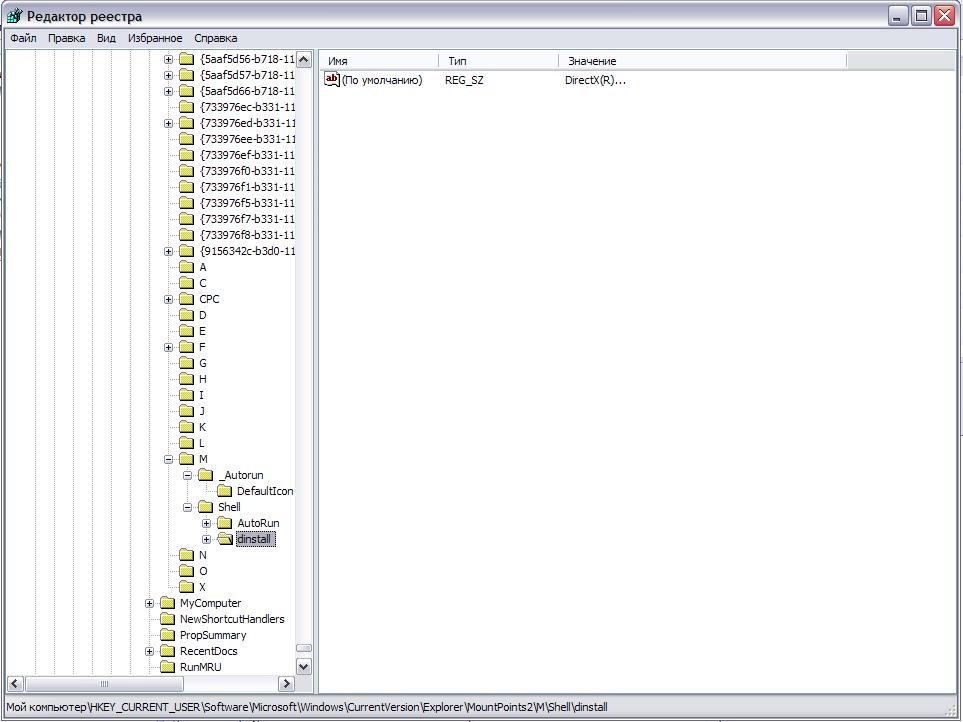The width and height of the screenshot is (963, 722).
Task: Click the DefaultIcon key folder icon
Action: tap(224, 491)
